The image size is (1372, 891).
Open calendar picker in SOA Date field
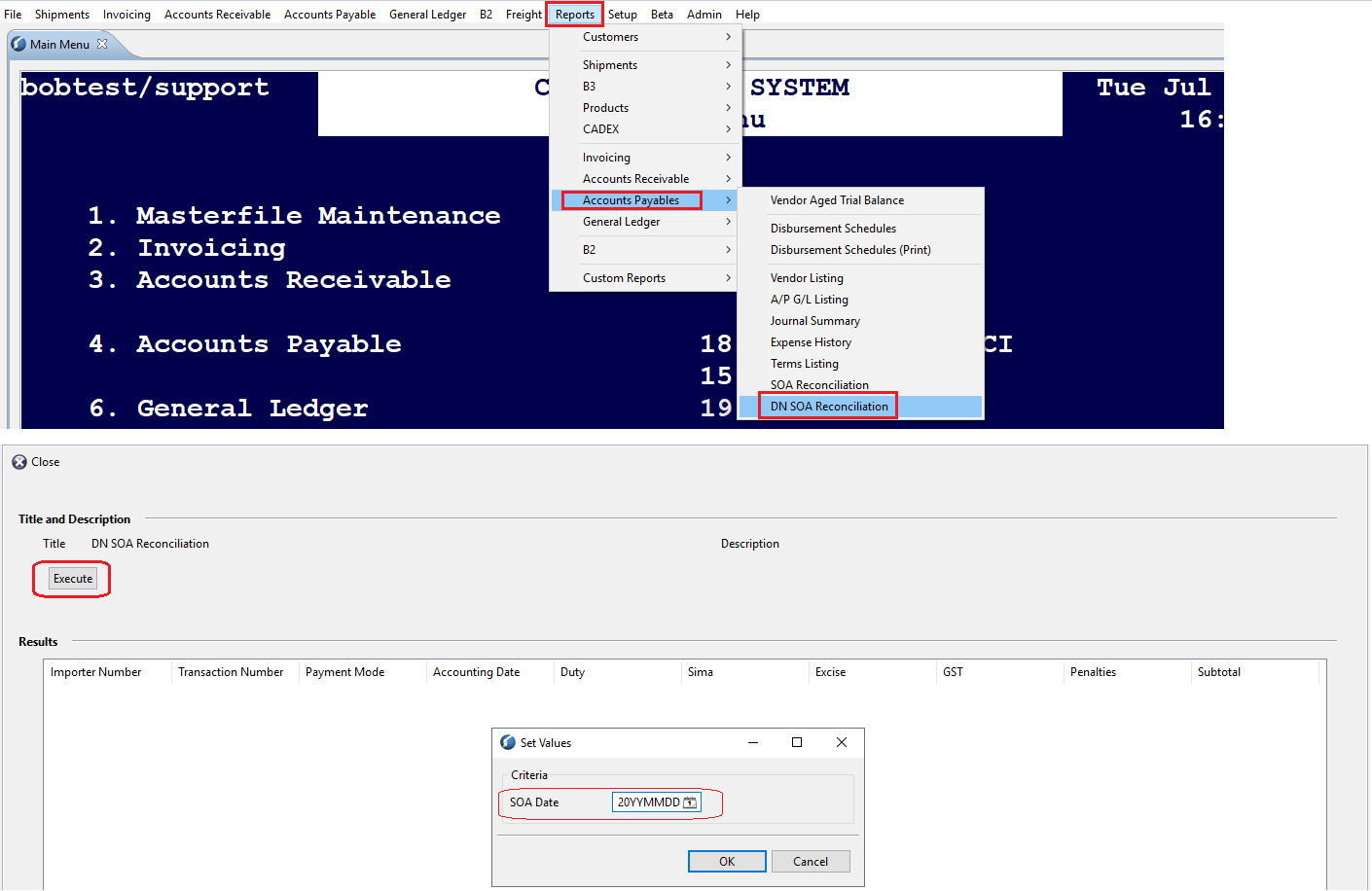click(690, 802)
